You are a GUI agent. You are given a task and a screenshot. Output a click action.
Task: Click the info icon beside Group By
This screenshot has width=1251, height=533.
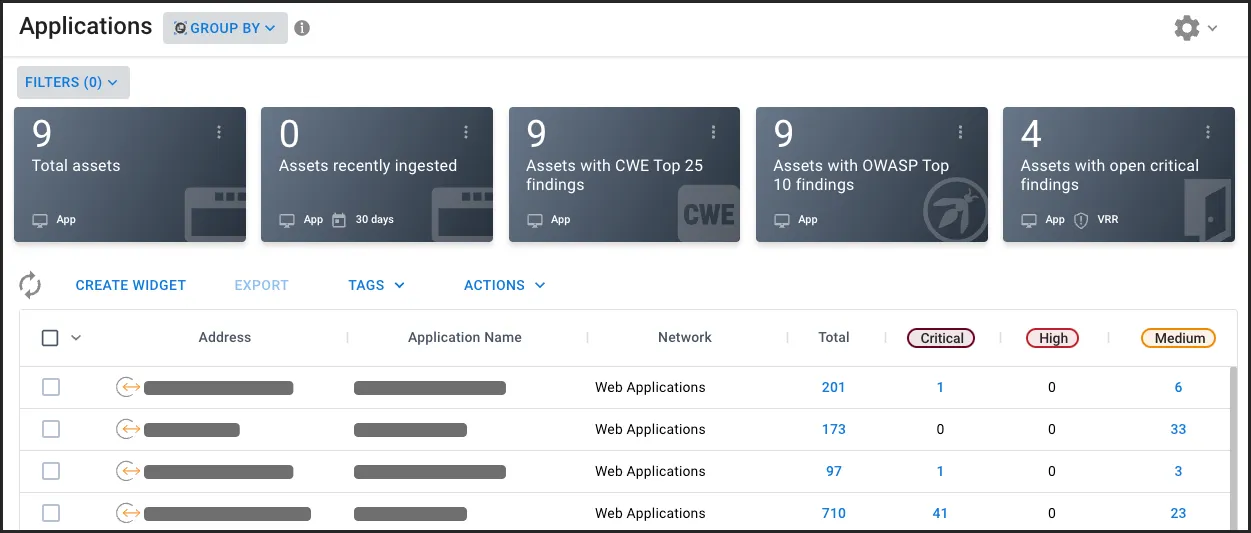point(302,28)
